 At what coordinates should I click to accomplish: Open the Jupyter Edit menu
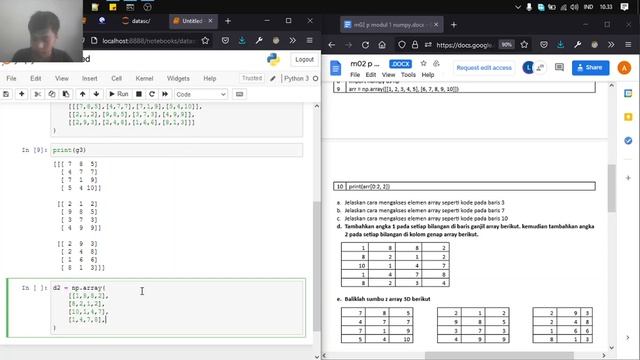click(36, 78)
